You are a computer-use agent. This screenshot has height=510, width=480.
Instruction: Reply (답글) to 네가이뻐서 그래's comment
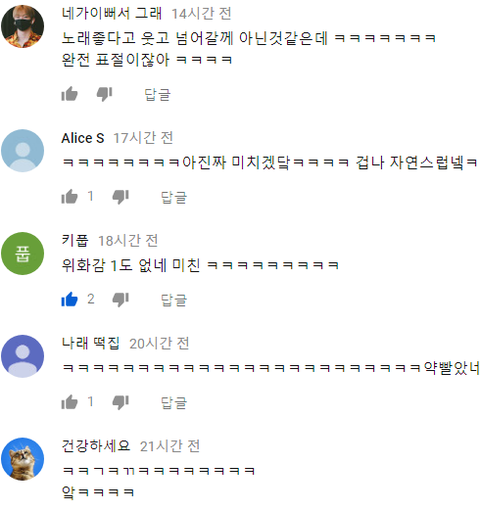[157, 95]
